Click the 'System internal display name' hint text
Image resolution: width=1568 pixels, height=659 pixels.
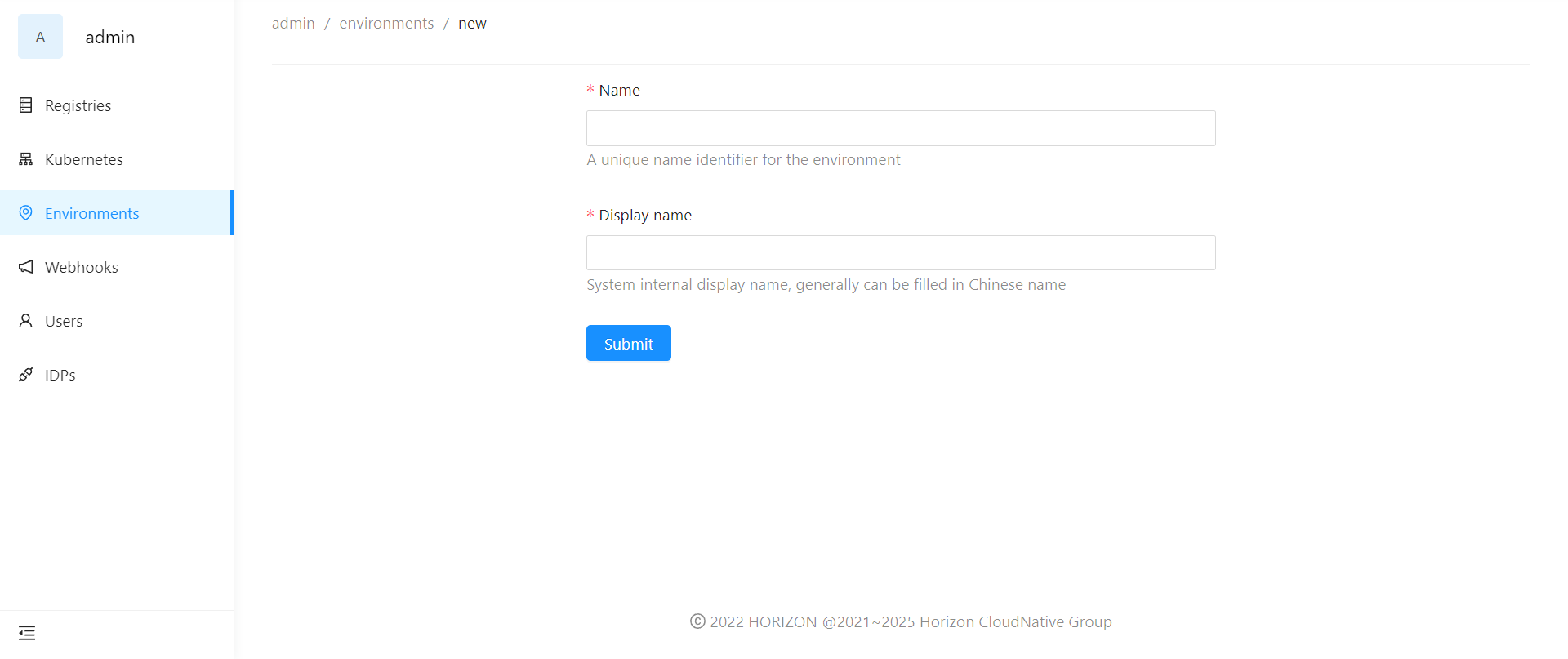[x=826, y=285]
